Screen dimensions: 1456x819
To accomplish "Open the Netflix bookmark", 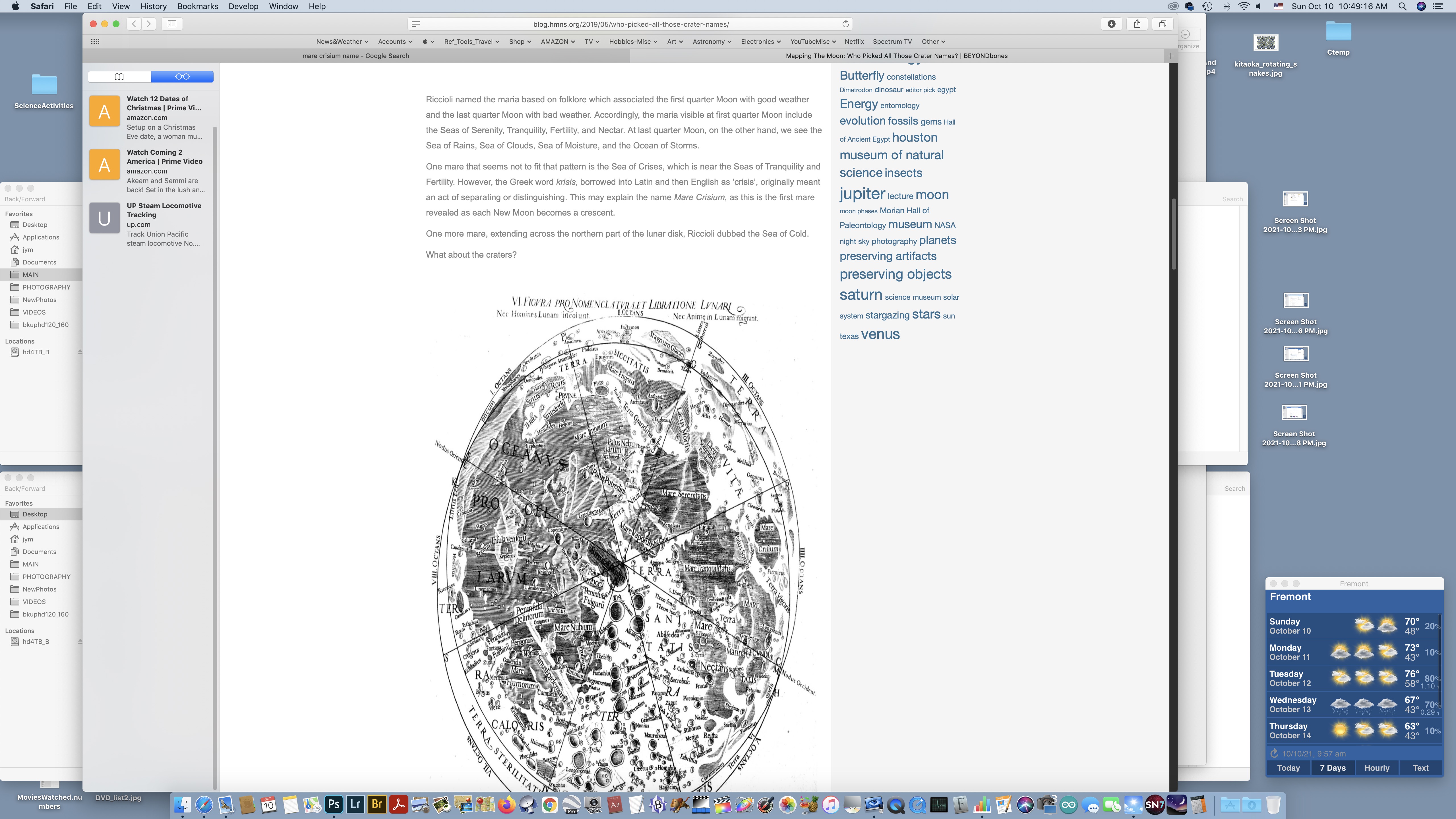I will [x=853, y=41].
